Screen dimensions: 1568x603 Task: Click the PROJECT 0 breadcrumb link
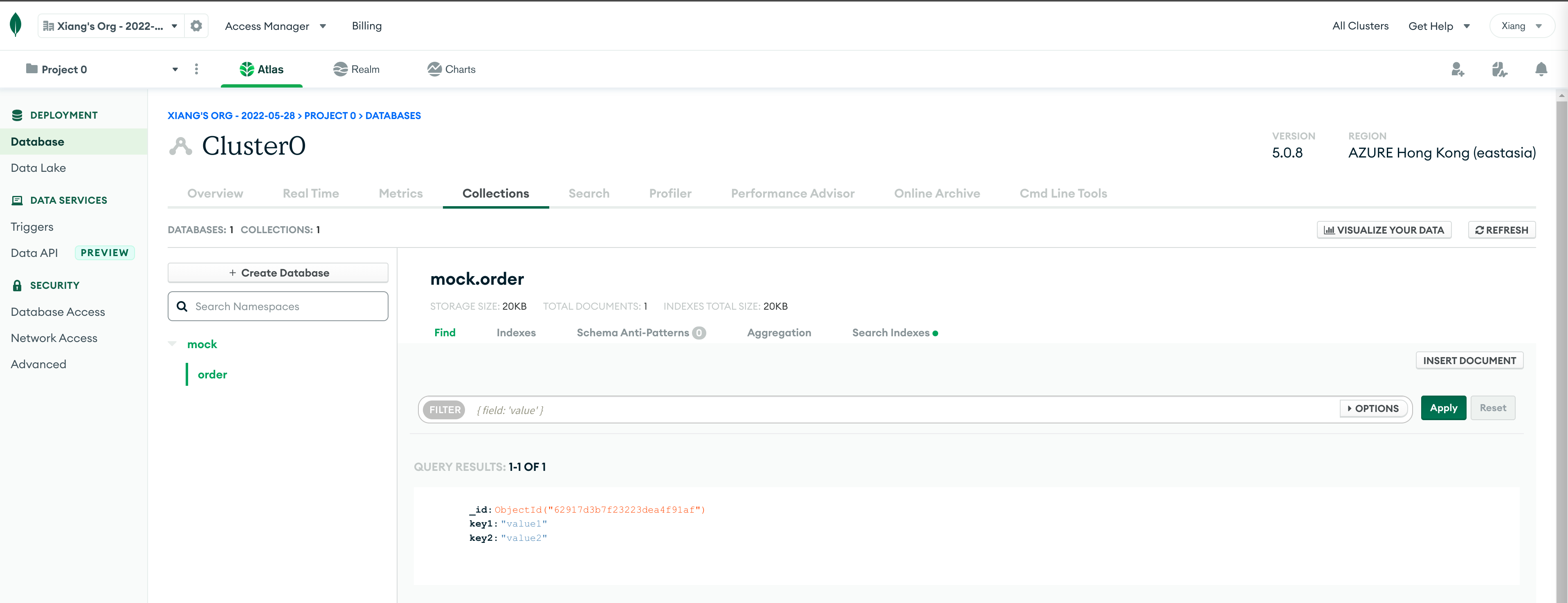tap(330, 116)
